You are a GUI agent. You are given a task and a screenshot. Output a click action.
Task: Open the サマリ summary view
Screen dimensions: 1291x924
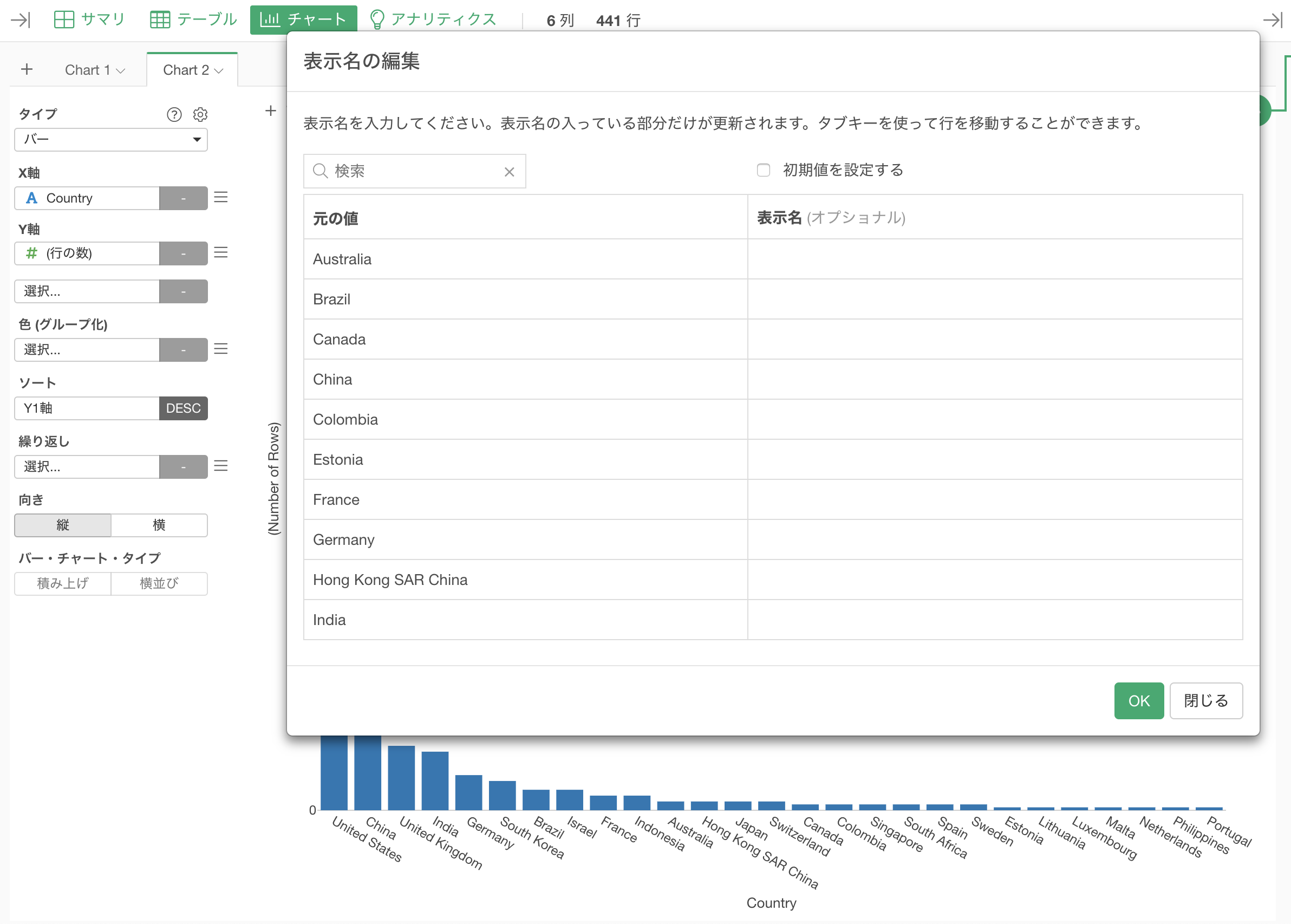pos(89,19)
